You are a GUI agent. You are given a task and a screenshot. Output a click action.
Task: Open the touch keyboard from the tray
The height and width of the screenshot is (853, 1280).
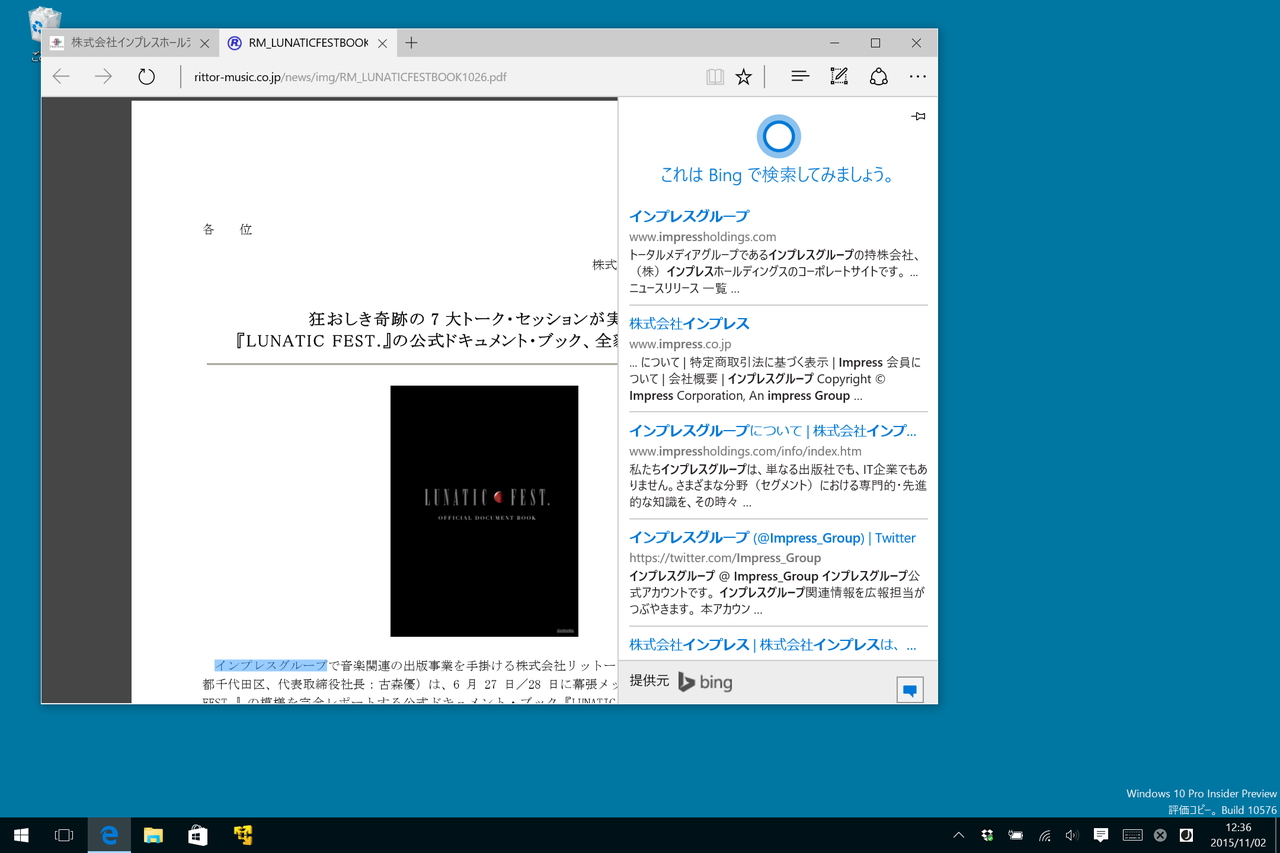coord(1132,835)
